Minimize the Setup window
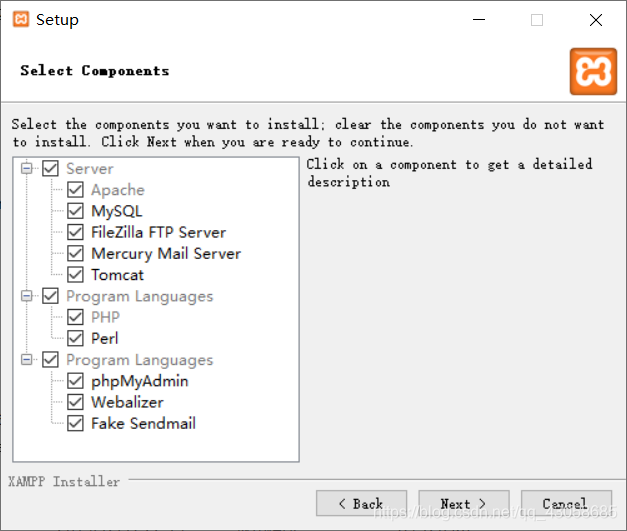 coord(479,20)
